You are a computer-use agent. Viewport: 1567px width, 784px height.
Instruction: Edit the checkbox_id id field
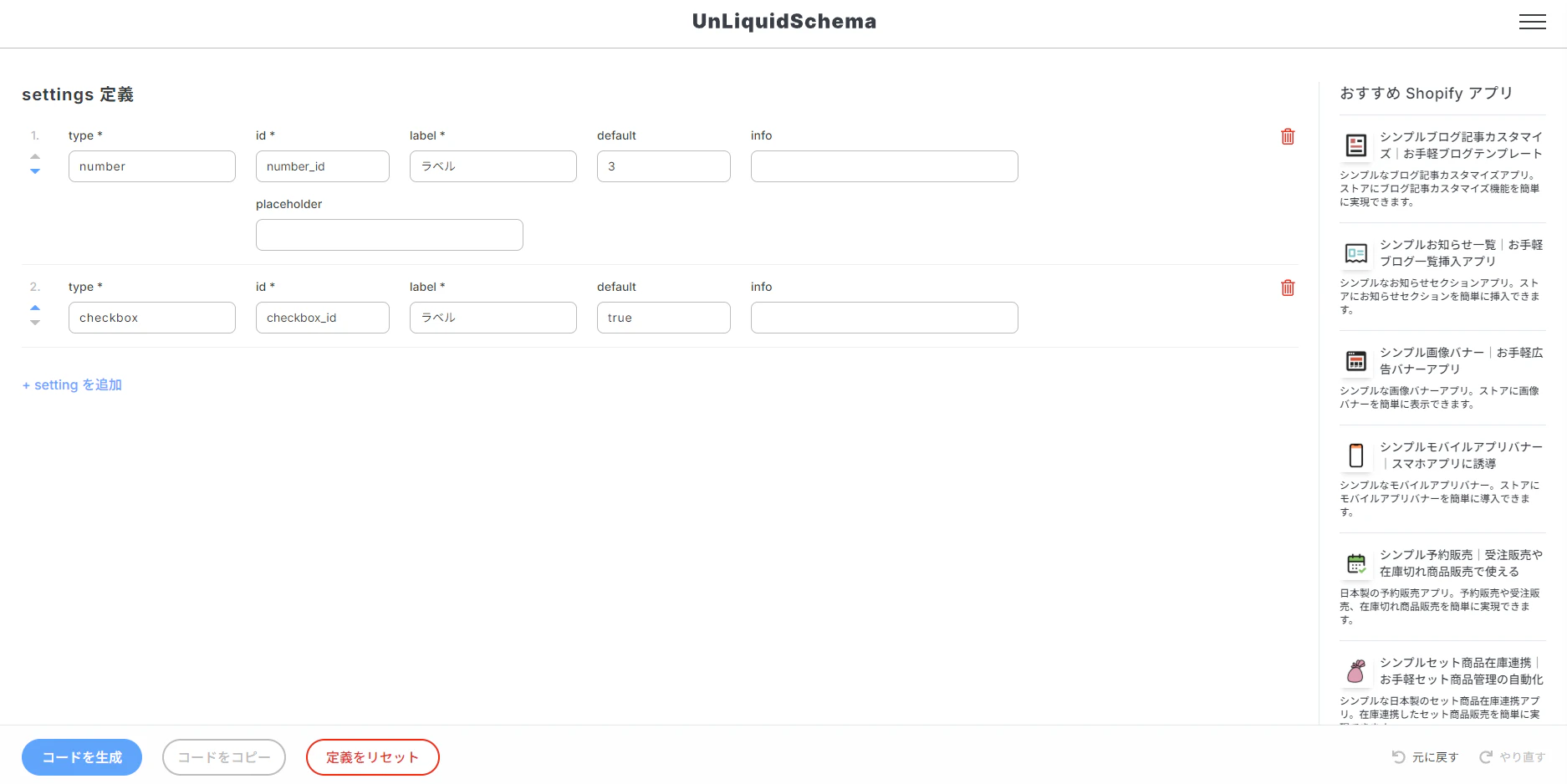(x=323, y=318)
